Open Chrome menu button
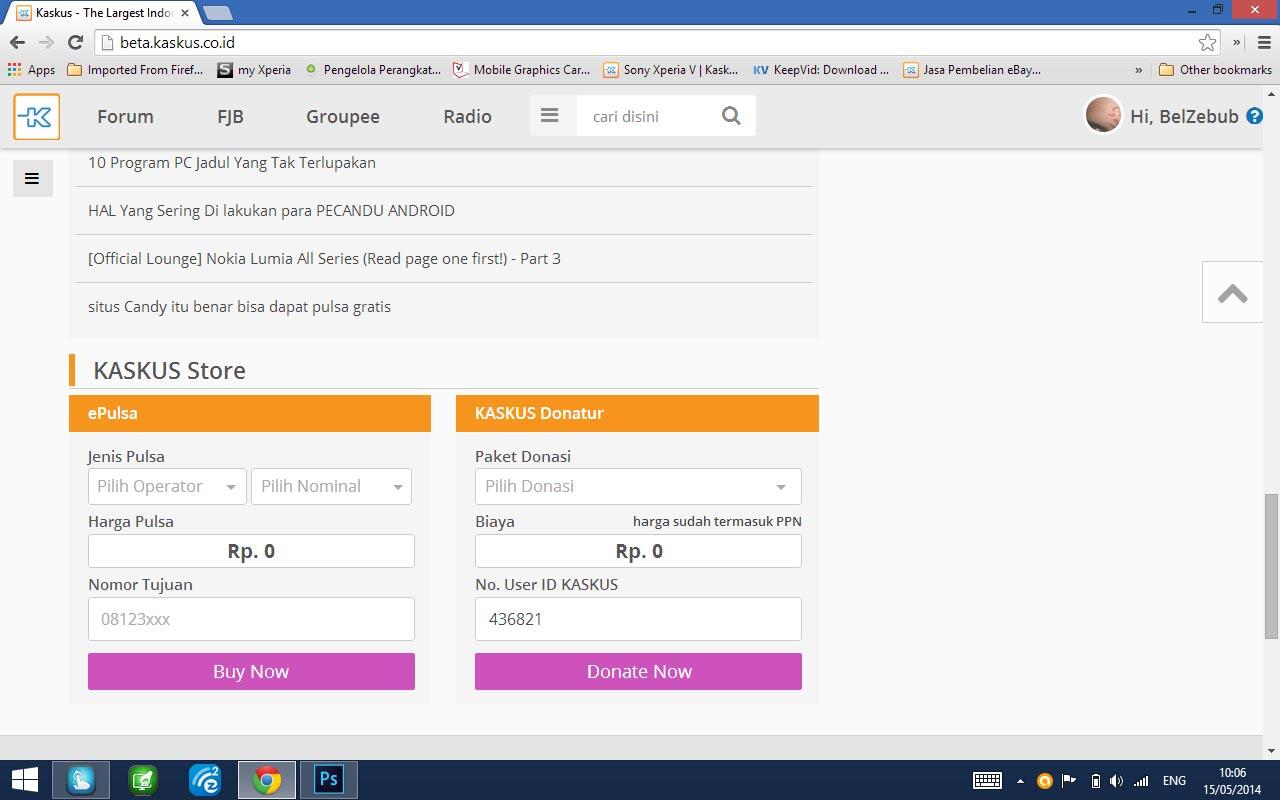 click(x=1264, y=42)
